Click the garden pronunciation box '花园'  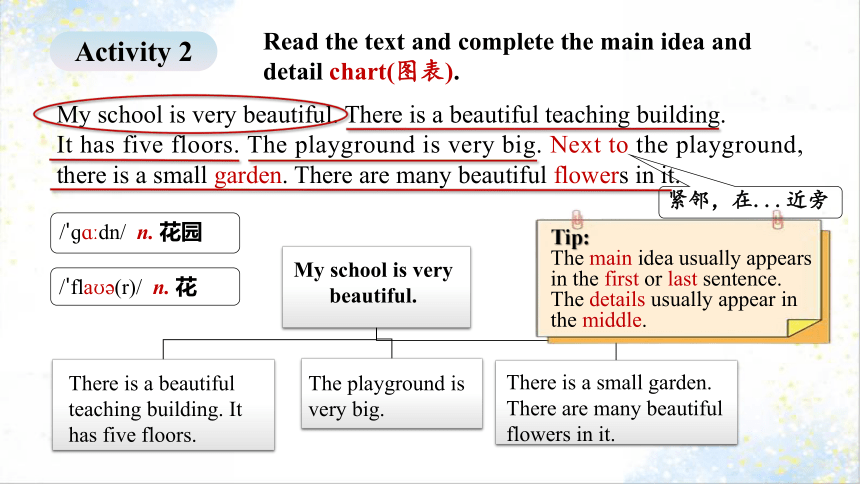(x=145, y=233)
